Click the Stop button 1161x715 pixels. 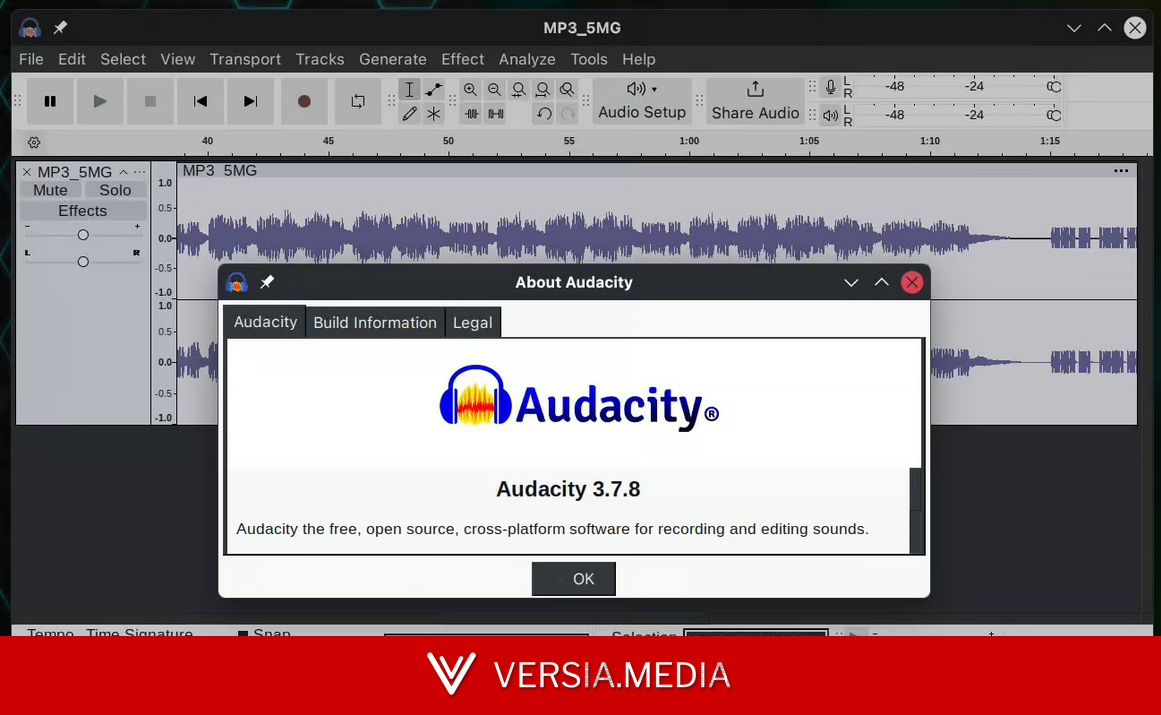coord(150,101)
